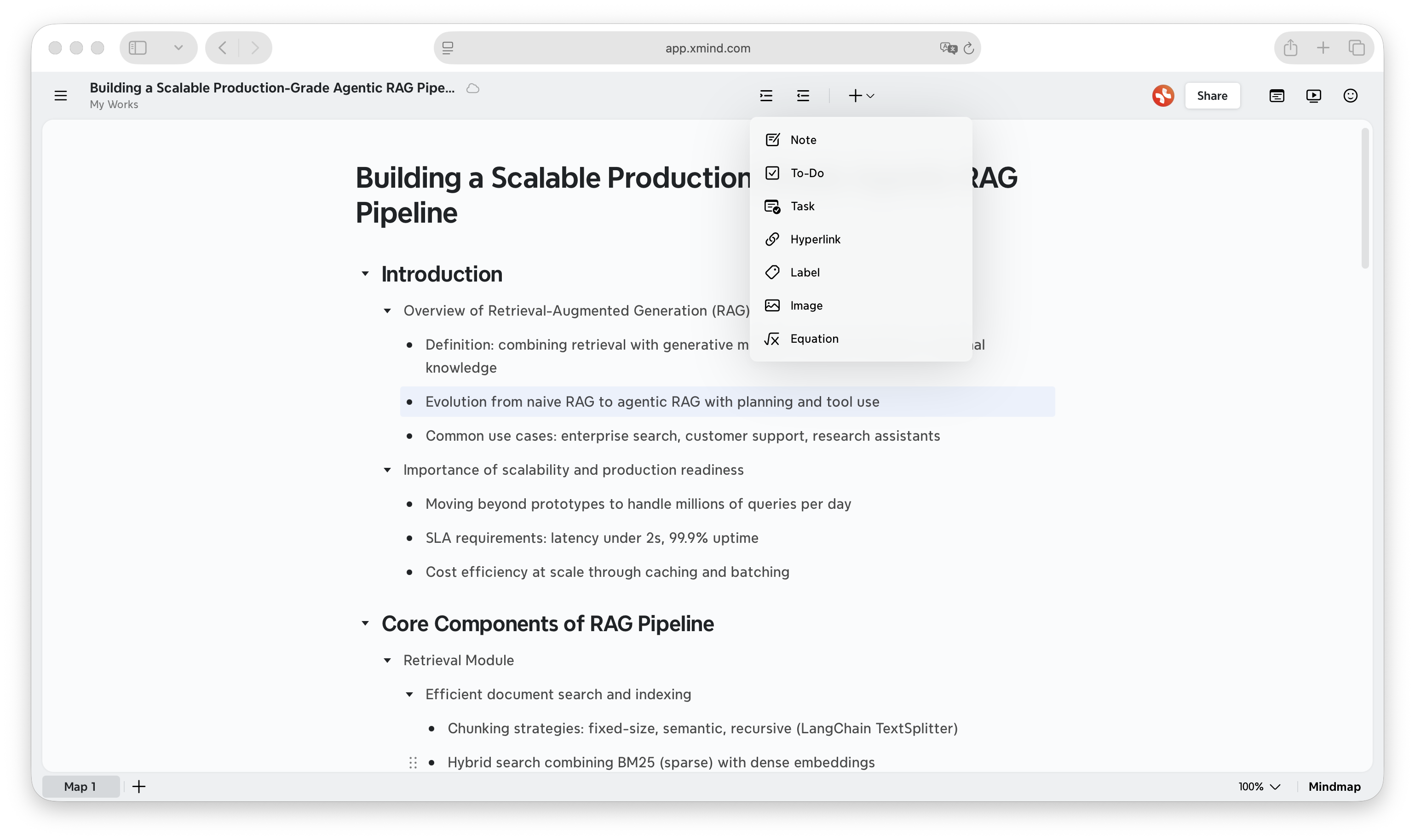This screenshot has width=1415, height=840.
Task: Click Safari share icon
Action: click(1290, 47)
